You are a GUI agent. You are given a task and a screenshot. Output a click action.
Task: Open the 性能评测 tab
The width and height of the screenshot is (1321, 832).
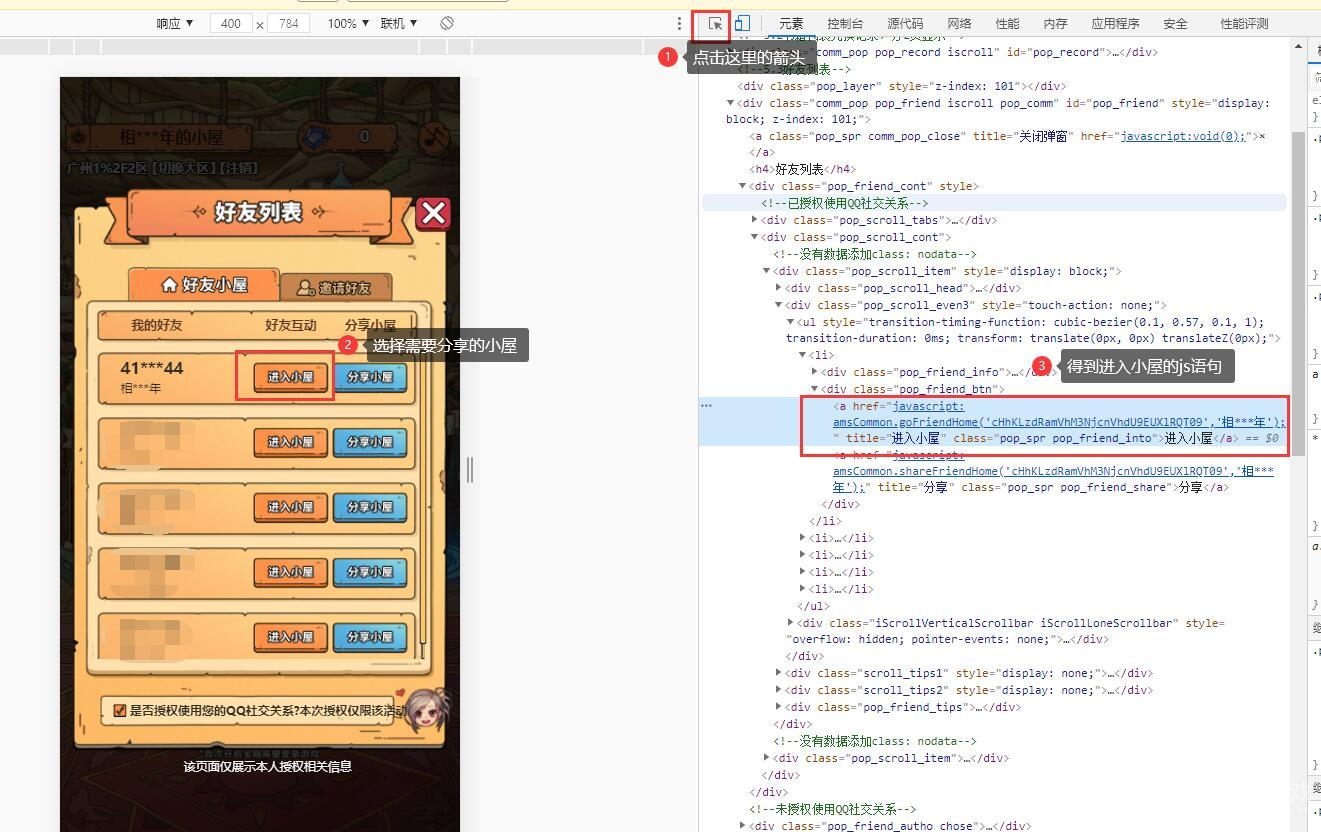(x=1244, y=23)
